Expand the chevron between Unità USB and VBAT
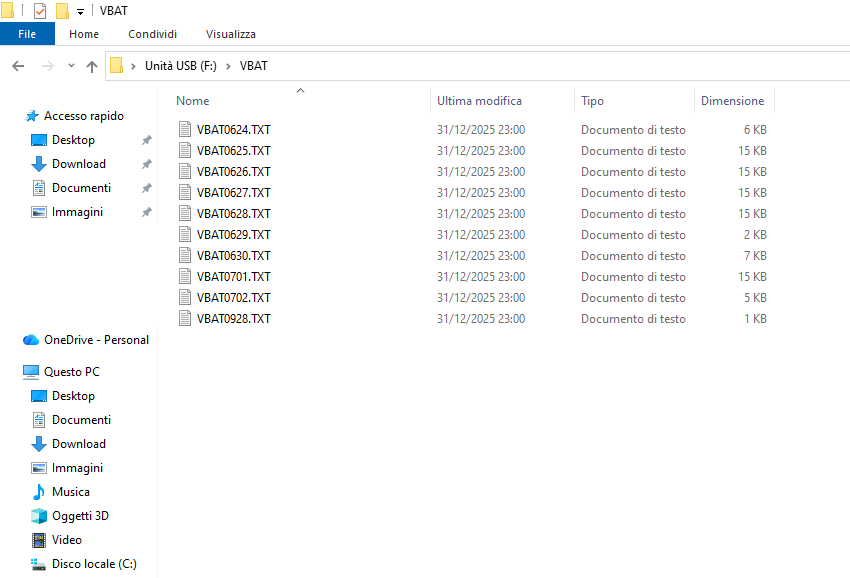The height and width of the screenshot is (578, 850). coord(228,66)
